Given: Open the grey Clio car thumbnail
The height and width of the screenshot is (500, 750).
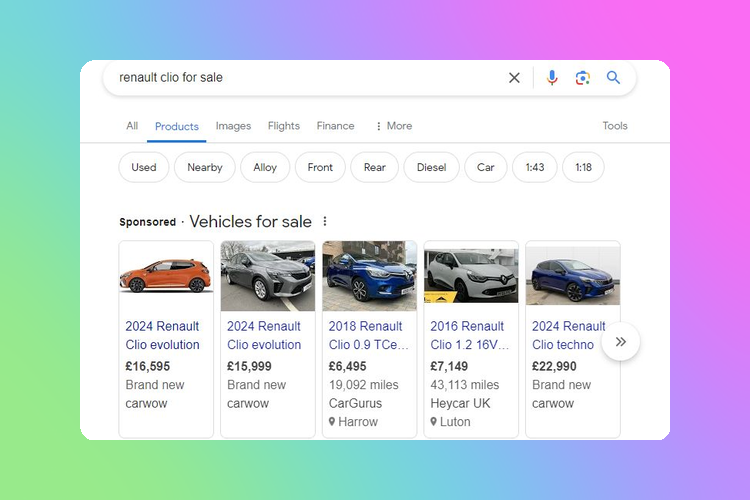Looking at the screenshot, I should pos(268,276).
